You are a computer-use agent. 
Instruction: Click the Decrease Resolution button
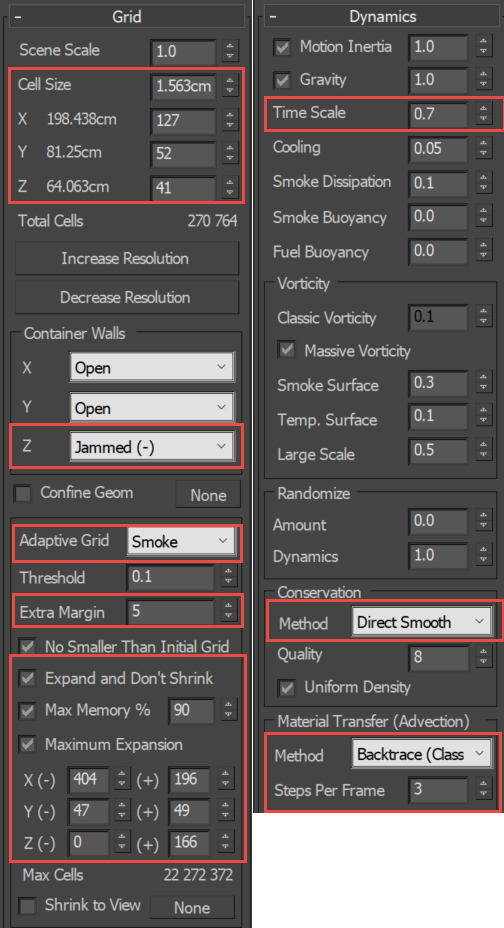tap(127, 298)
